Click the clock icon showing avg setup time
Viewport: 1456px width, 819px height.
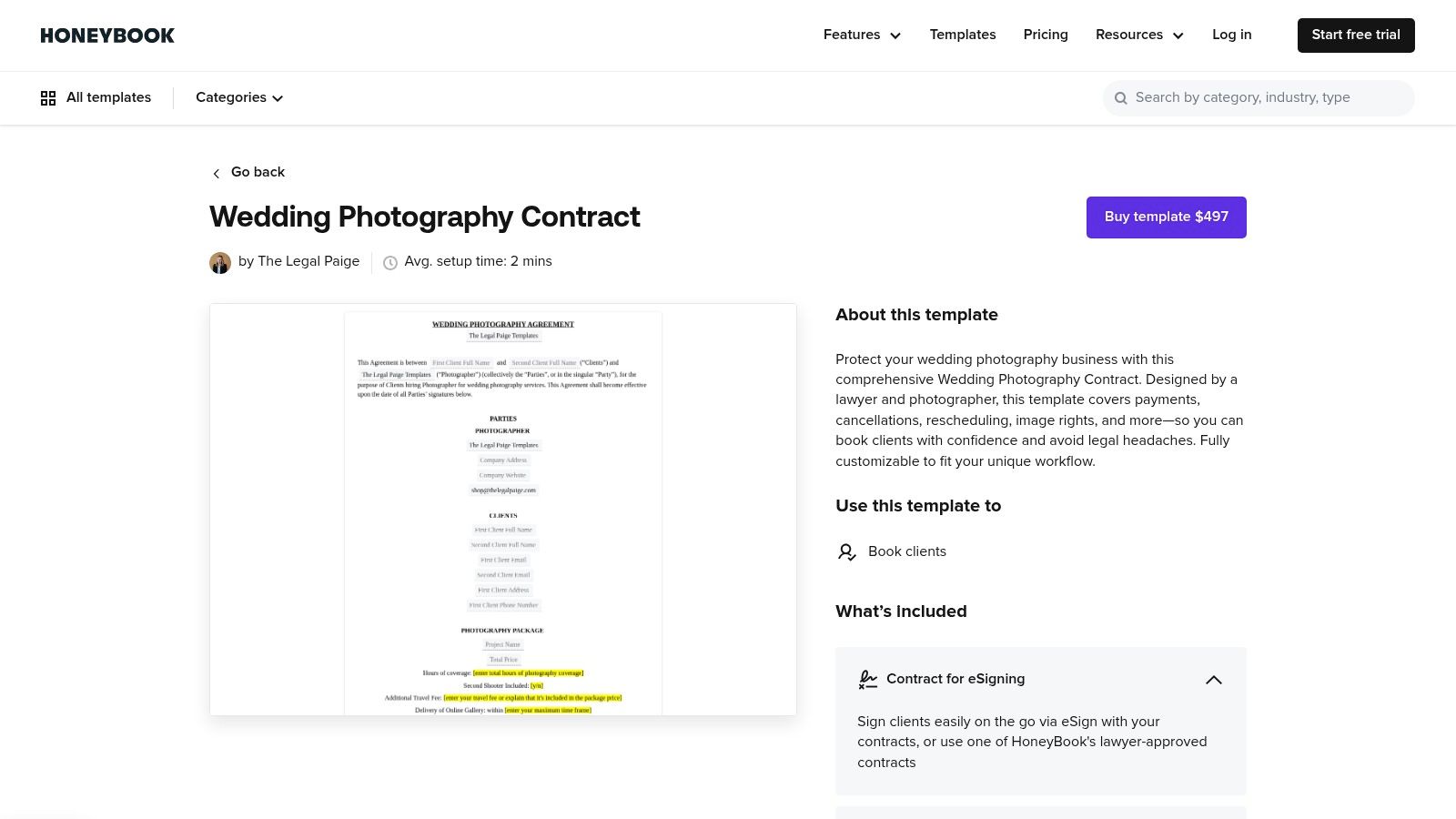pos(390,262)
